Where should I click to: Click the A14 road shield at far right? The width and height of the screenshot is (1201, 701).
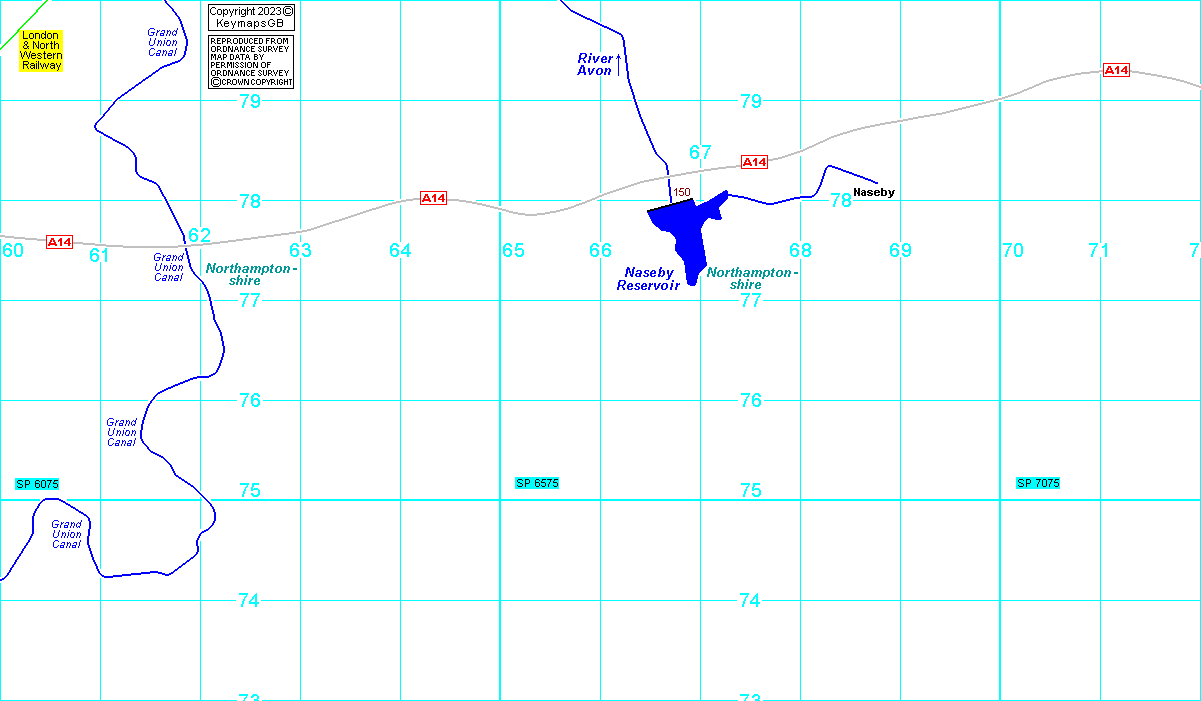coord(1116,70)
